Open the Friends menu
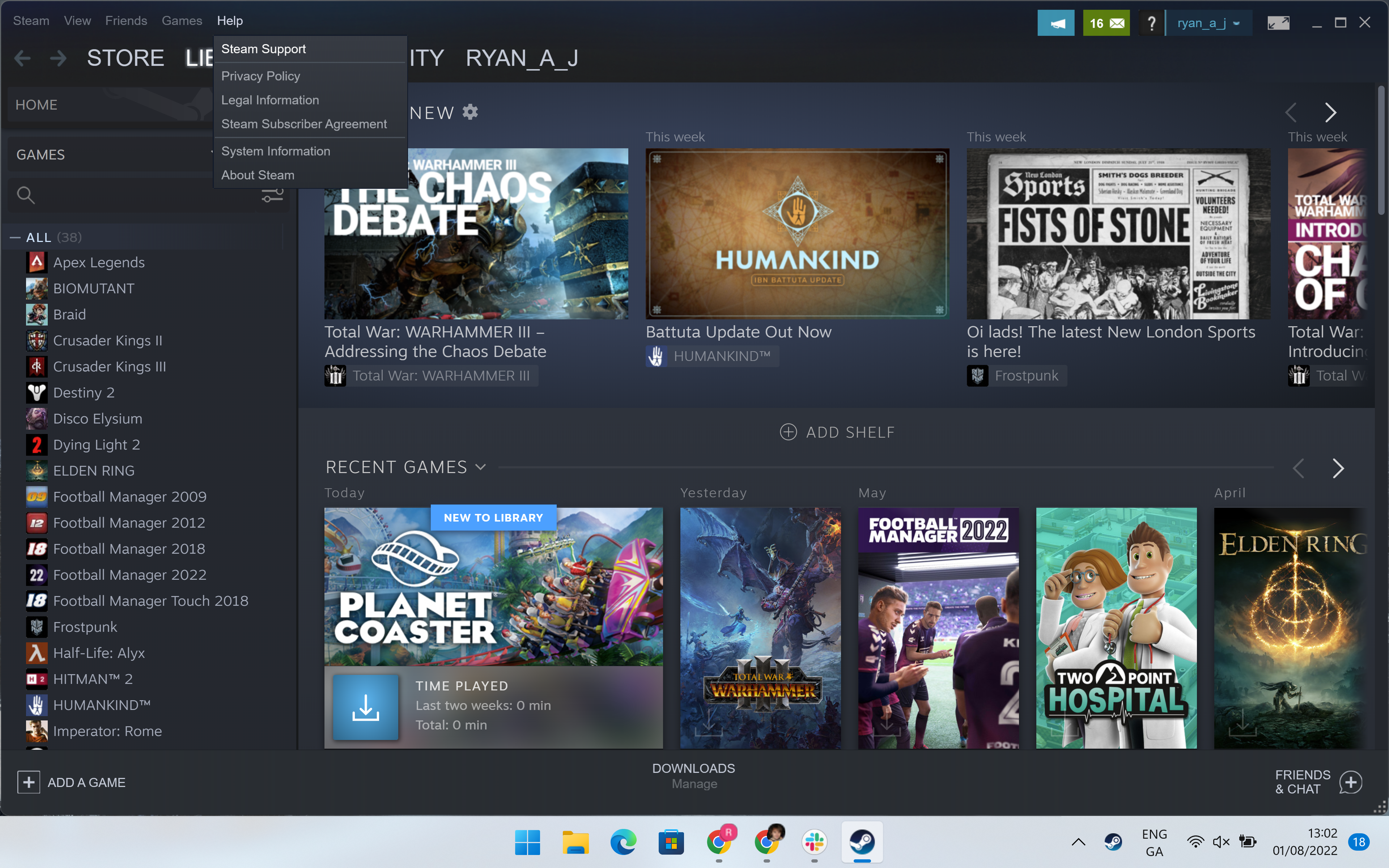 tap(126, 21)
